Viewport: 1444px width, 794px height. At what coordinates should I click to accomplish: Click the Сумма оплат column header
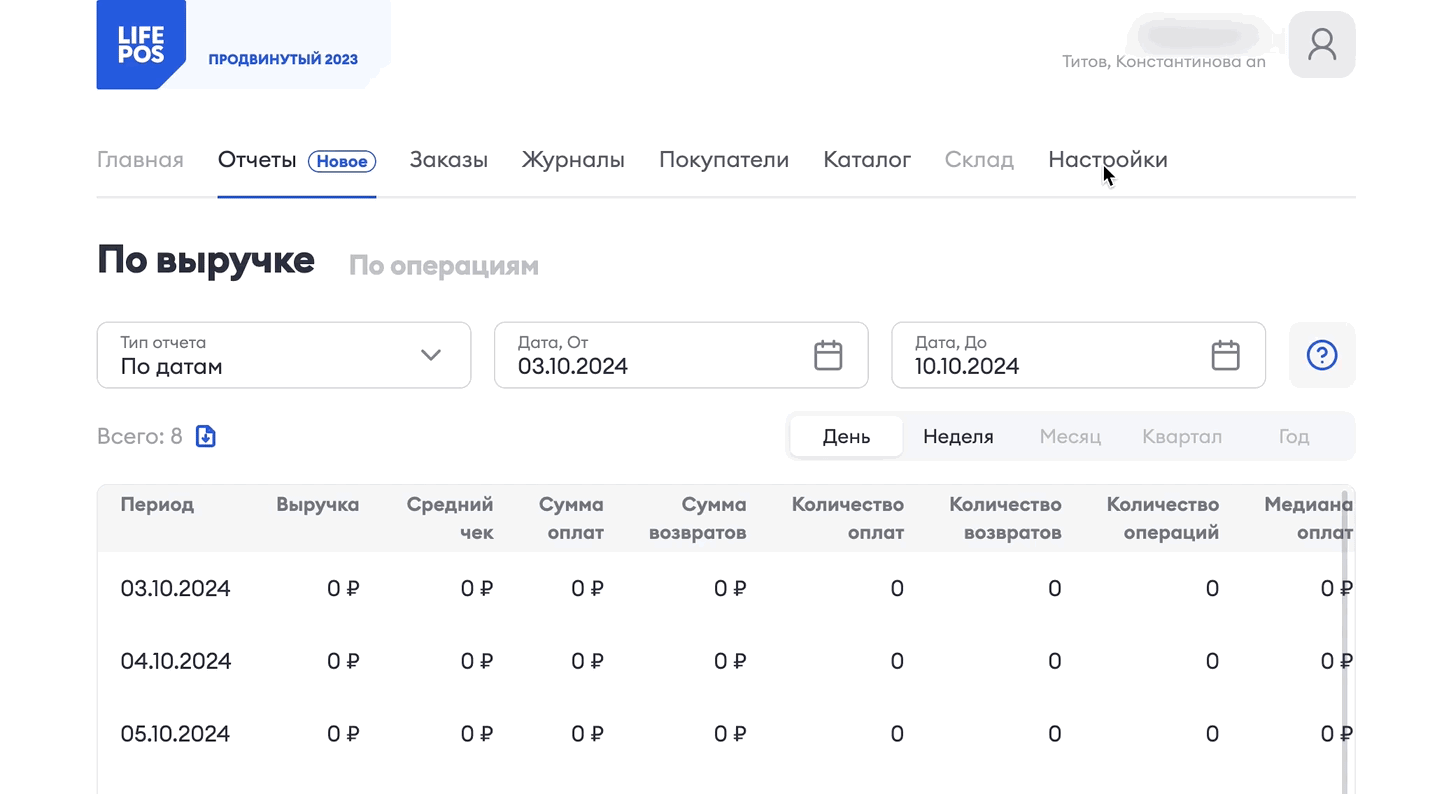(571, 518)
